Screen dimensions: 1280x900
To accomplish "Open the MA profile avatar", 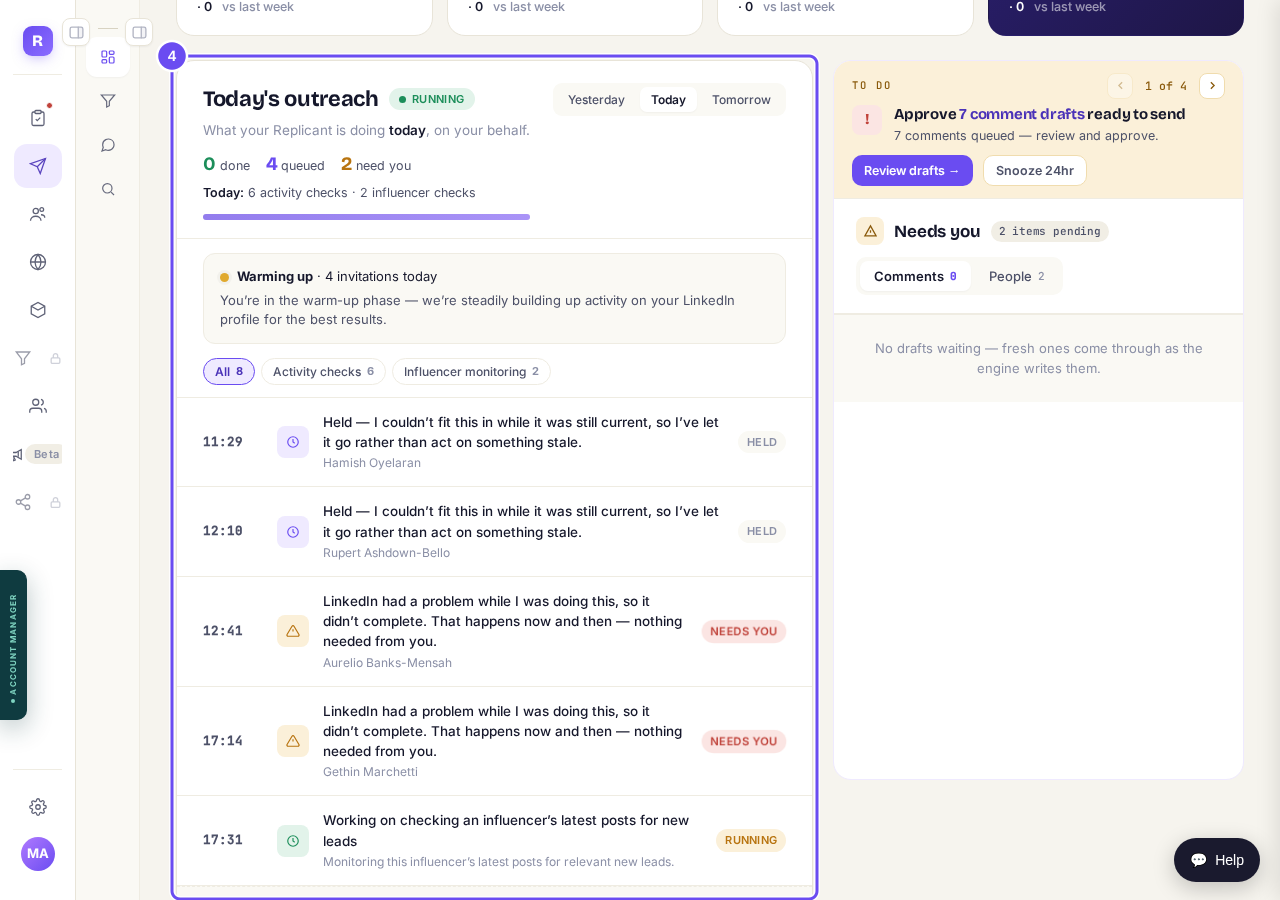I will (38, 854).
